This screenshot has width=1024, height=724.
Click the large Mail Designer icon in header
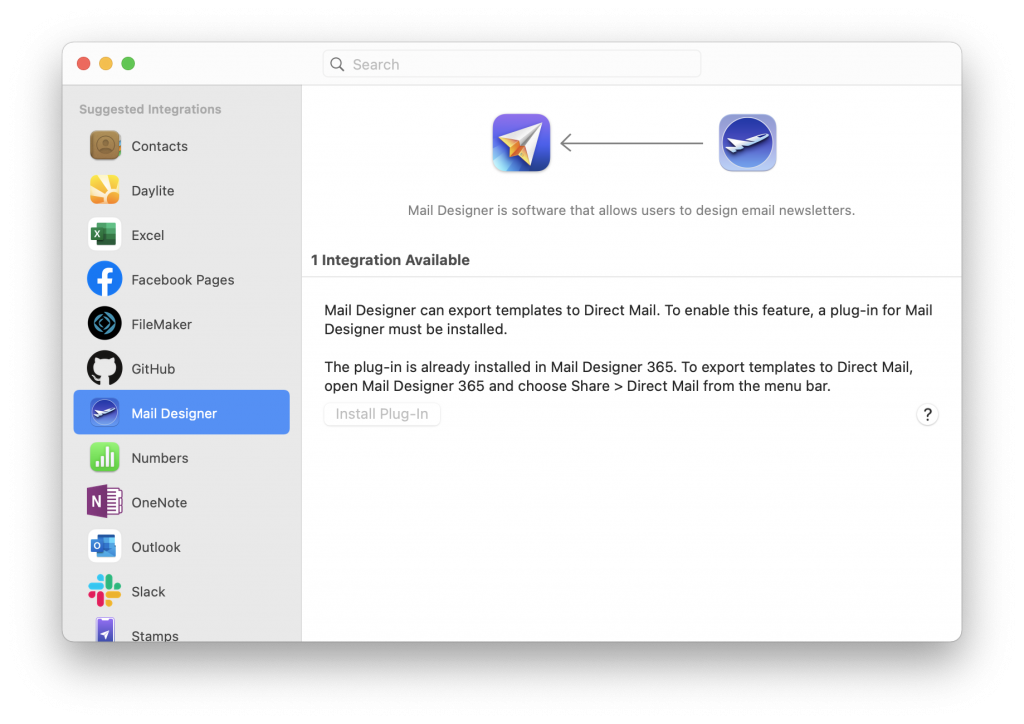[x=748, y=143]
